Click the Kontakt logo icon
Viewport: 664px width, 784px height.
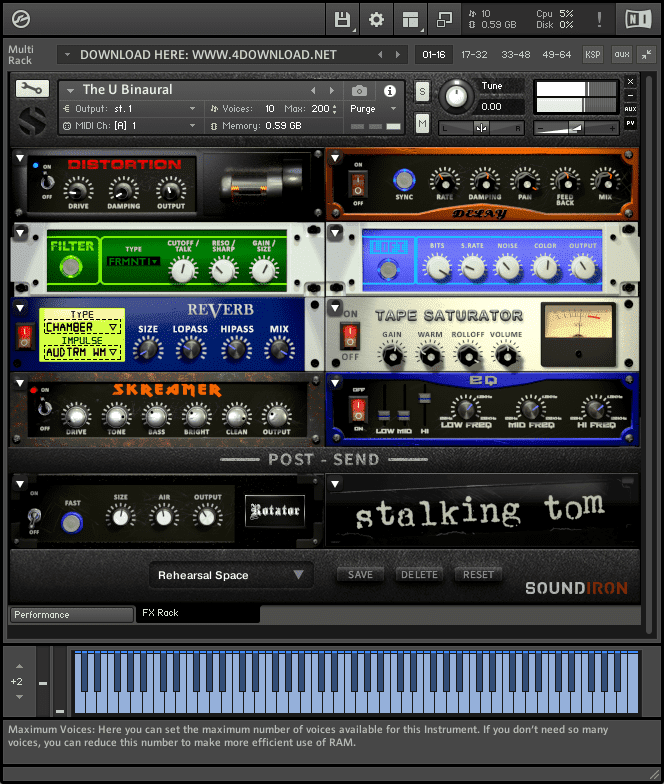tap(21, 20)
